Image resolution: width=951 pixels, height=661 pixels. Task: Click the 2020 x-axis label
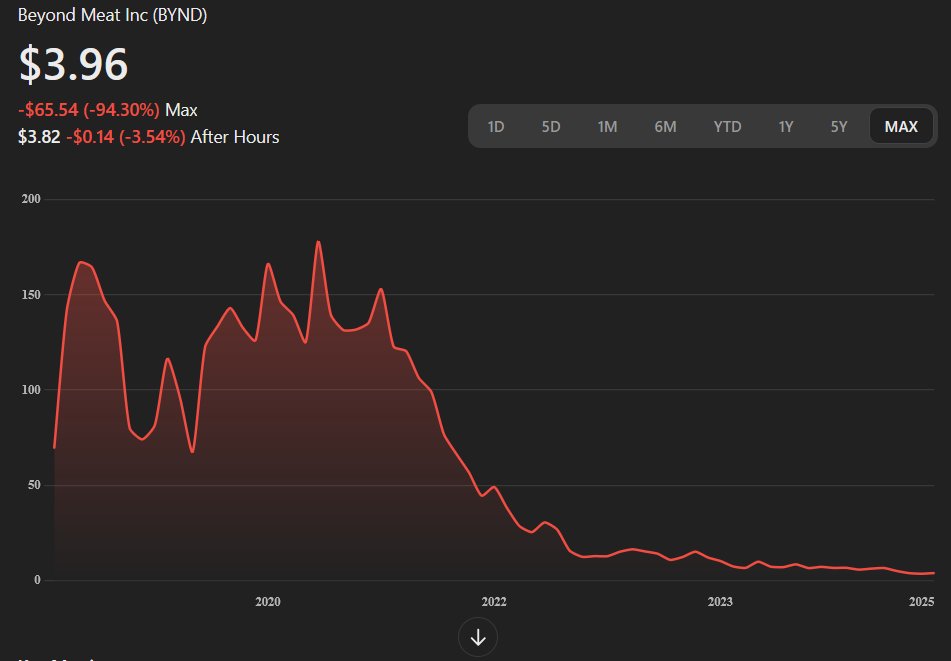tap(267, 602)
